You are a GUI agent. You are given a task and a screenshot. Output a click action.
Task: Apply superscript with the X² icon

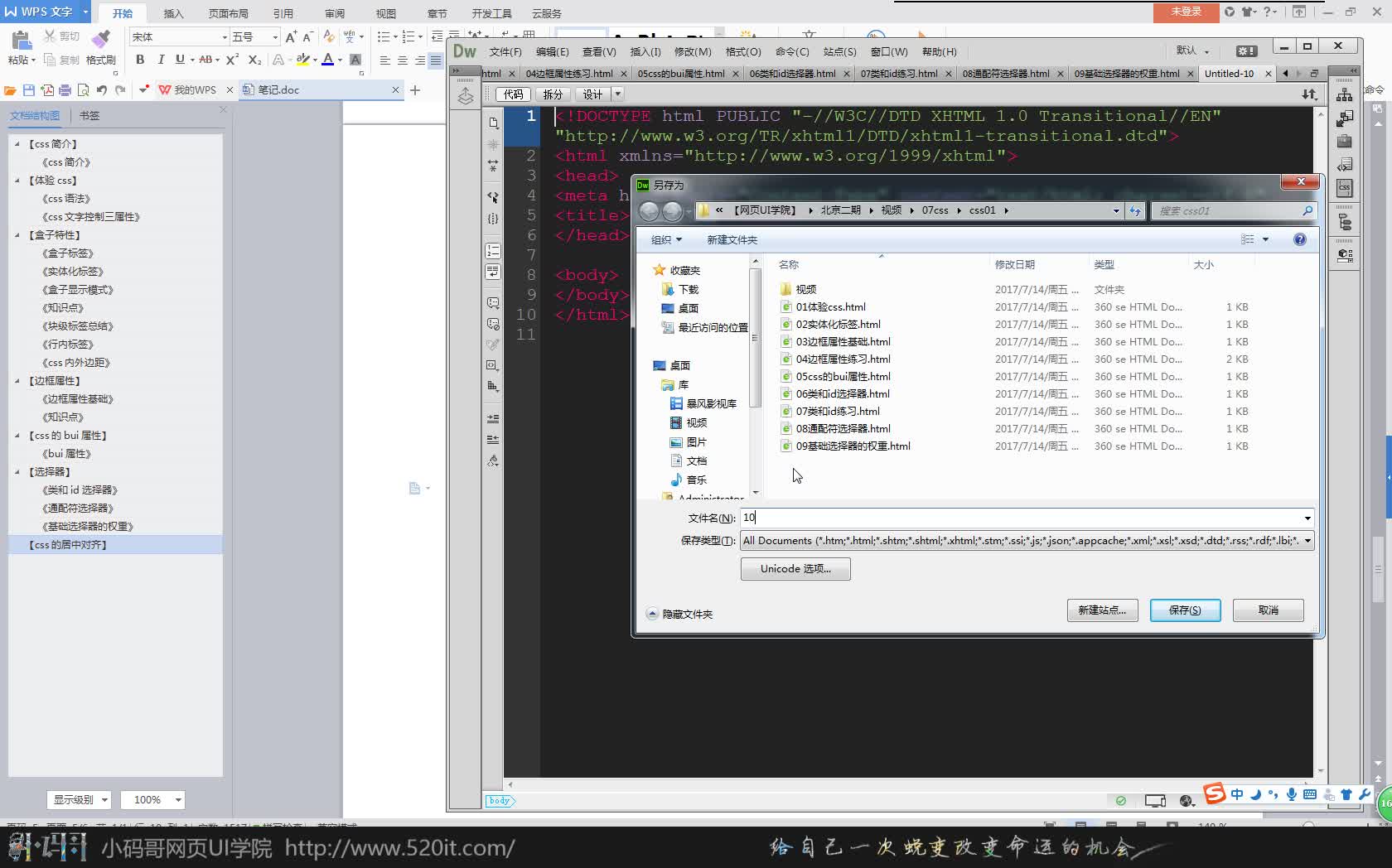coord(233,60)
